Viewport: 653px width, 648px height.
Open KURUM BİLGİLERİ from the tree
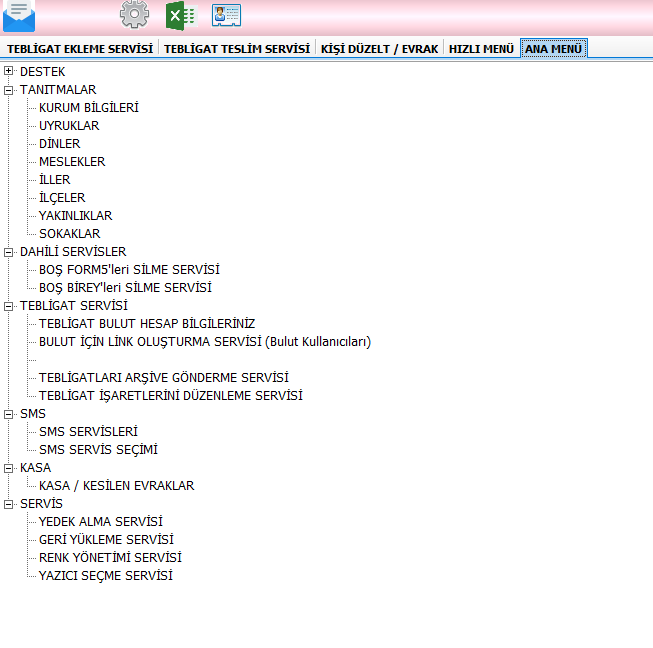pos(88,108)
